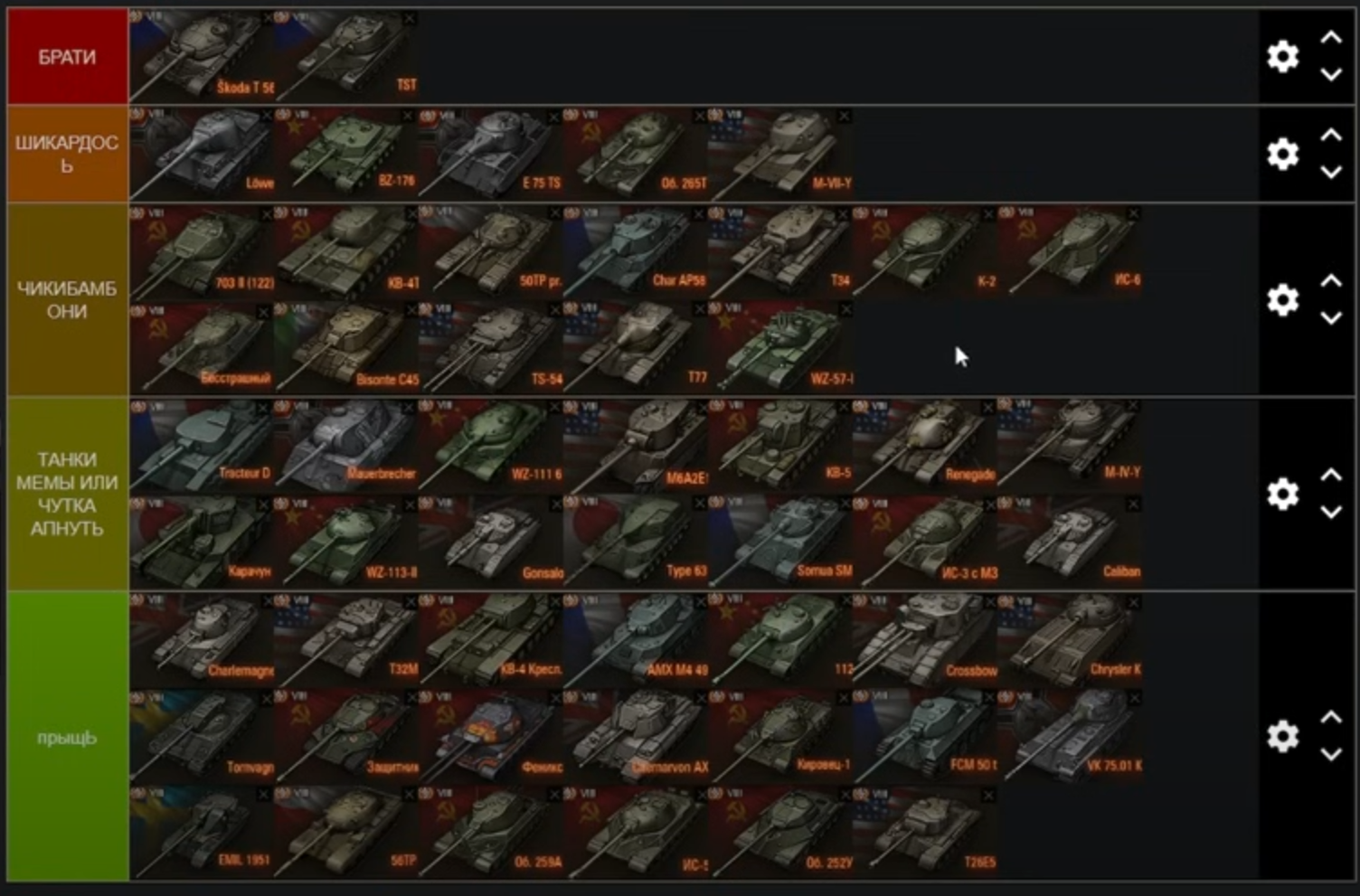This screenshot has height=896, width=1360.
Task: Move ШИКАРДОСЬ tier up with arrow
Action: click(x=1331, y=135)
